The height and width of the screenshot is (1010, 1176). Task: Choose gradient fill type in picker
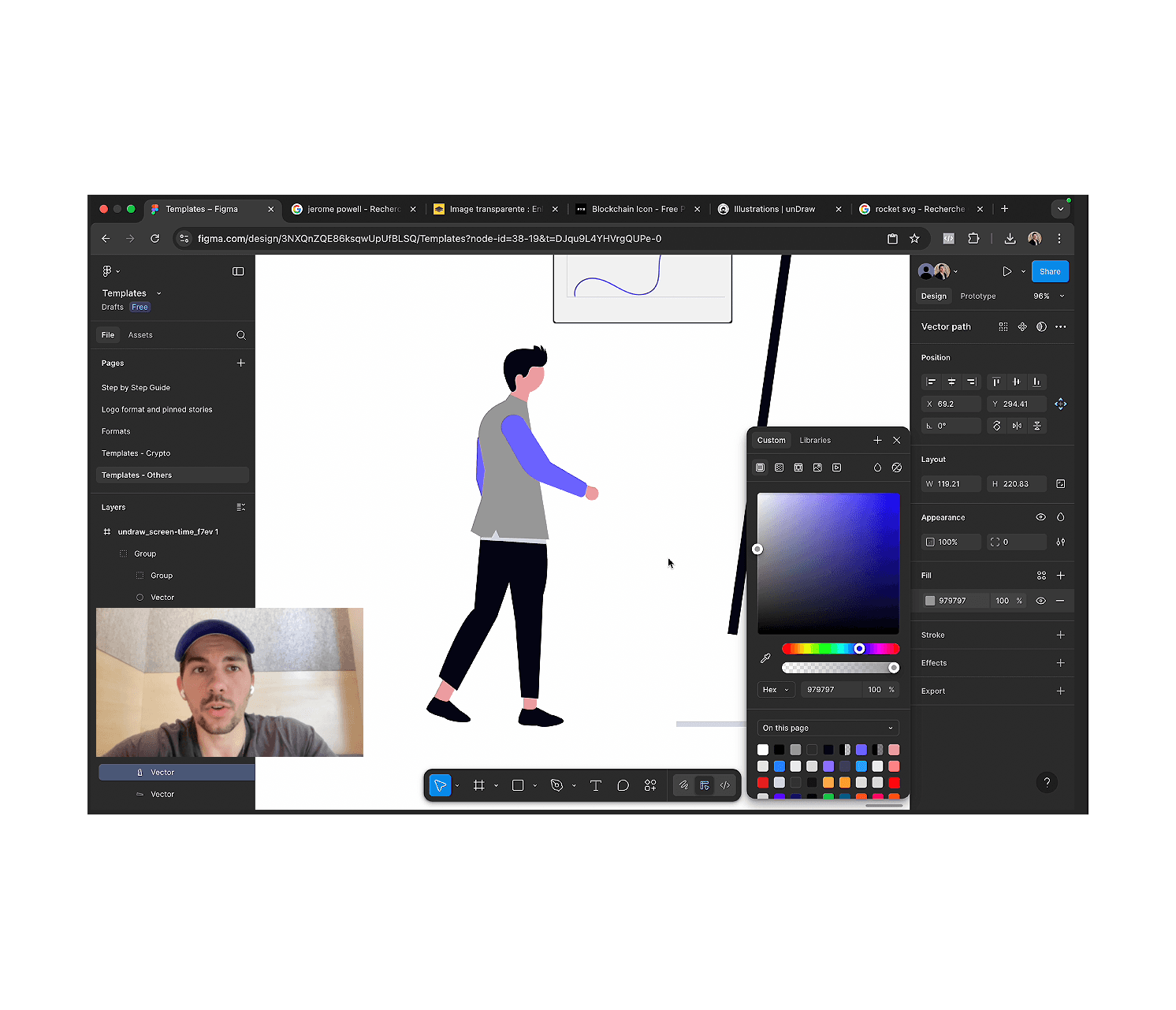(x=780, y=468)
